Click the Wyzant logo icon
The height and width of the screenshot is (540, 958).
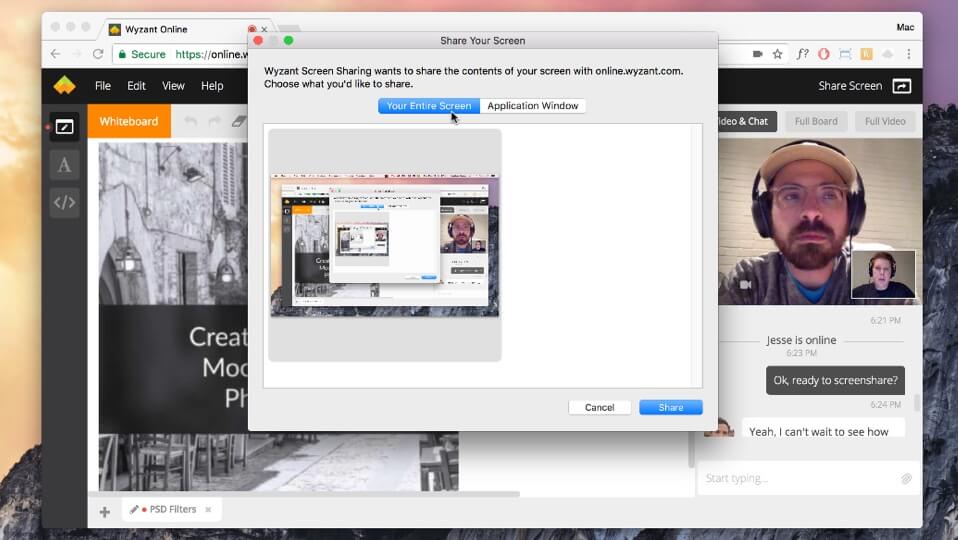(x=64, y=86)
